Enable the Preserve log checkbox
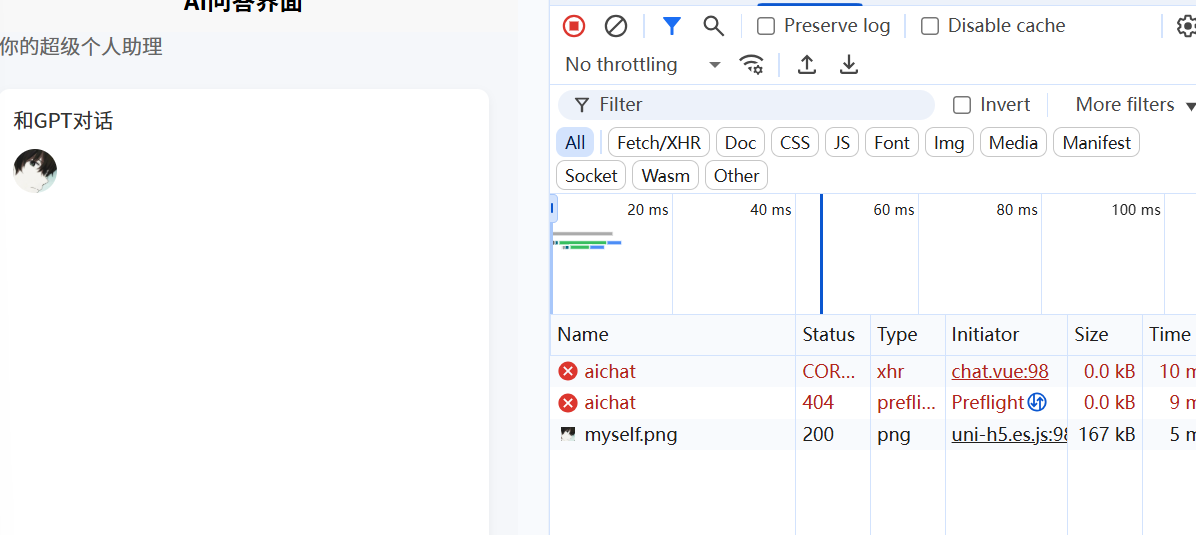 (766, 26)
